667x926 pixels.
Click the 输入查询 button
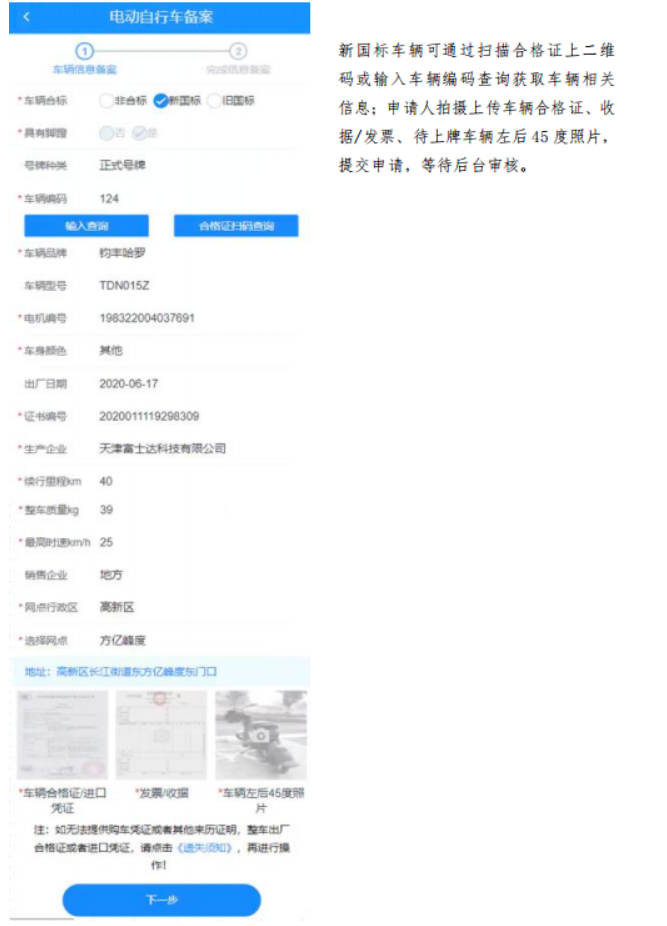[x=86, y=226]
